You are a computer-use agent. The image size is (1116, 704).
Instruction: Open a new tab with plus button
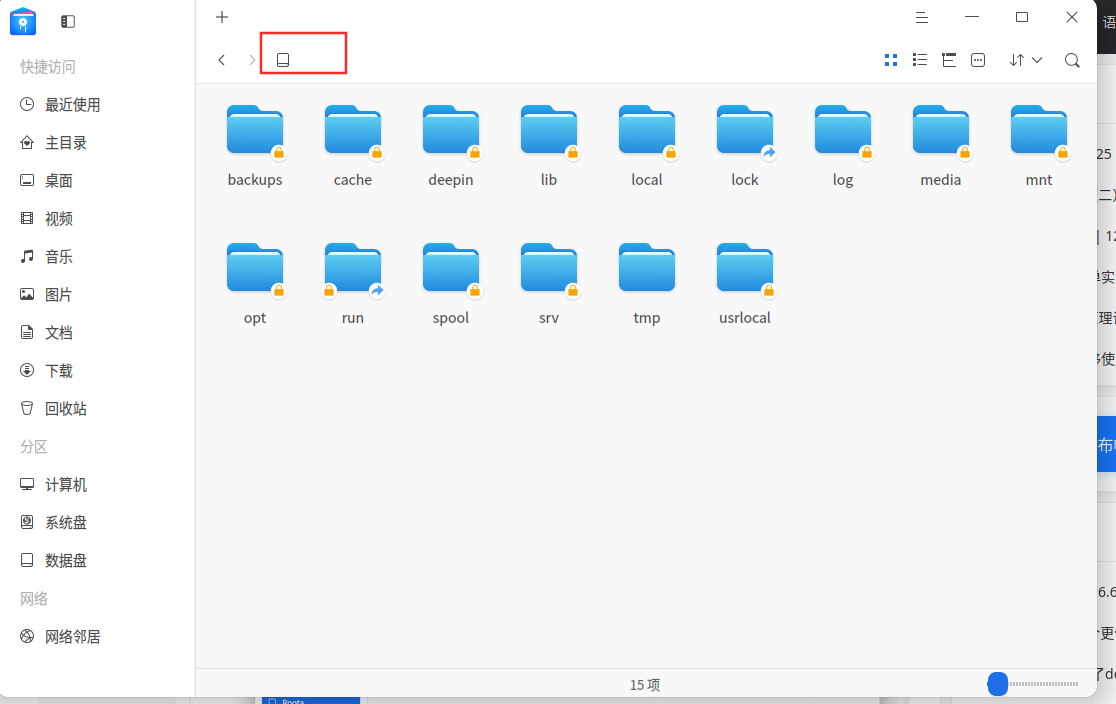[x=222, y=17]
